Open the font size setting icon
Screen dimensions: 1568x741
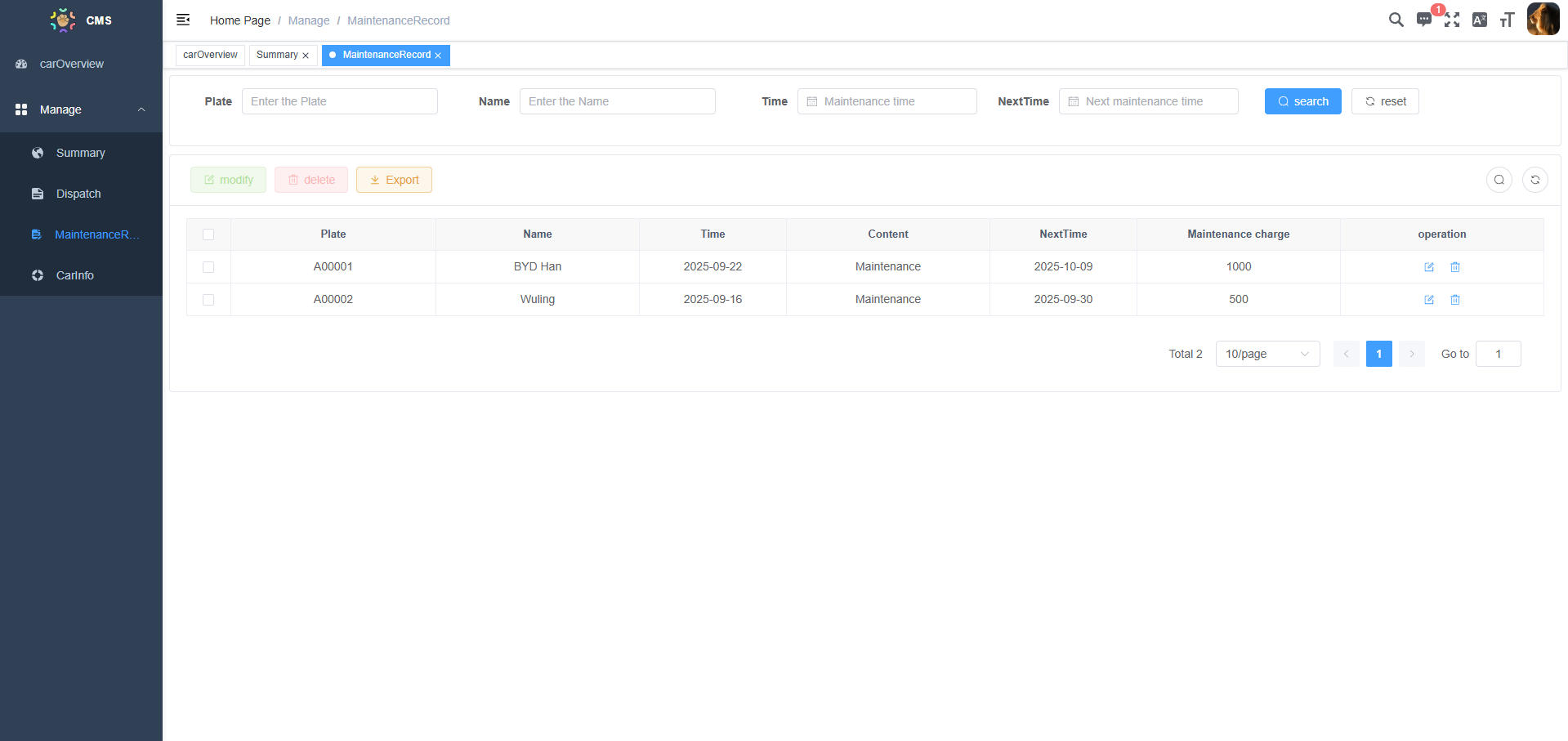(x=1507, y=20)
